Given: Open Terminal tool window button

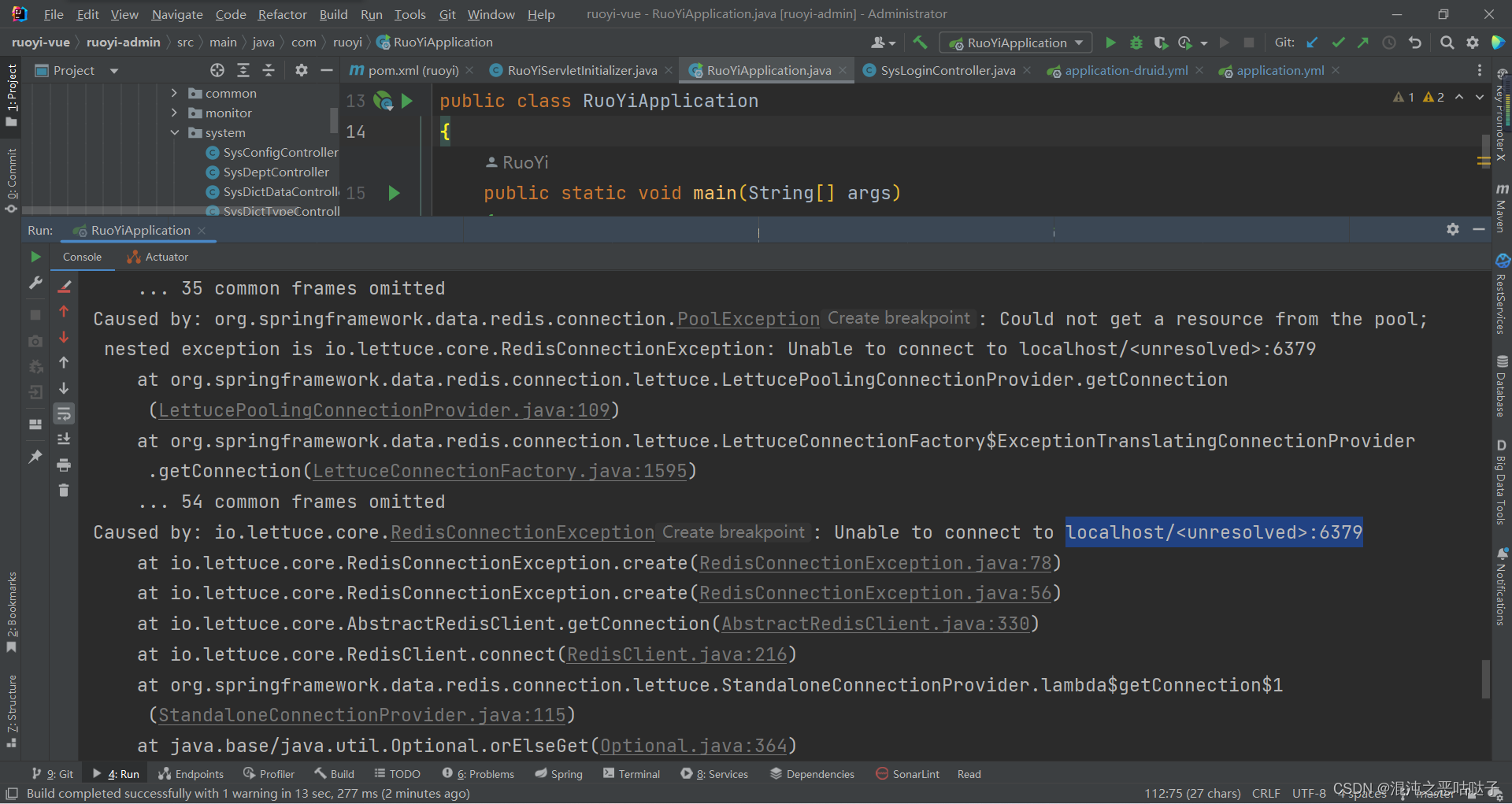Looking at the screenshot, I should point(632,774).
